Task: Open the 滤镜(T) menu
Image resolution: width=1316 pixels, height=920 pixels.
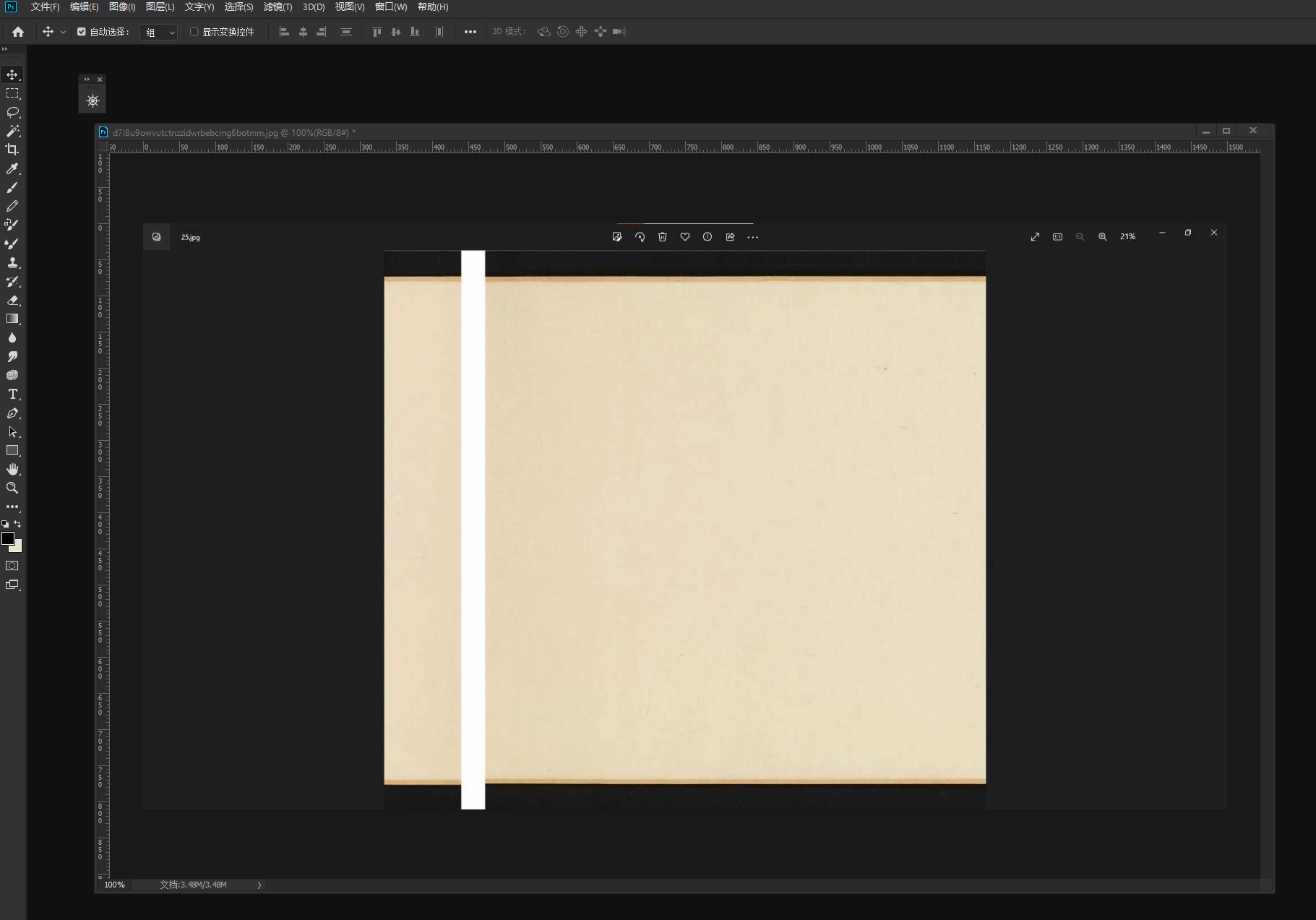Action: coord(278,7)
